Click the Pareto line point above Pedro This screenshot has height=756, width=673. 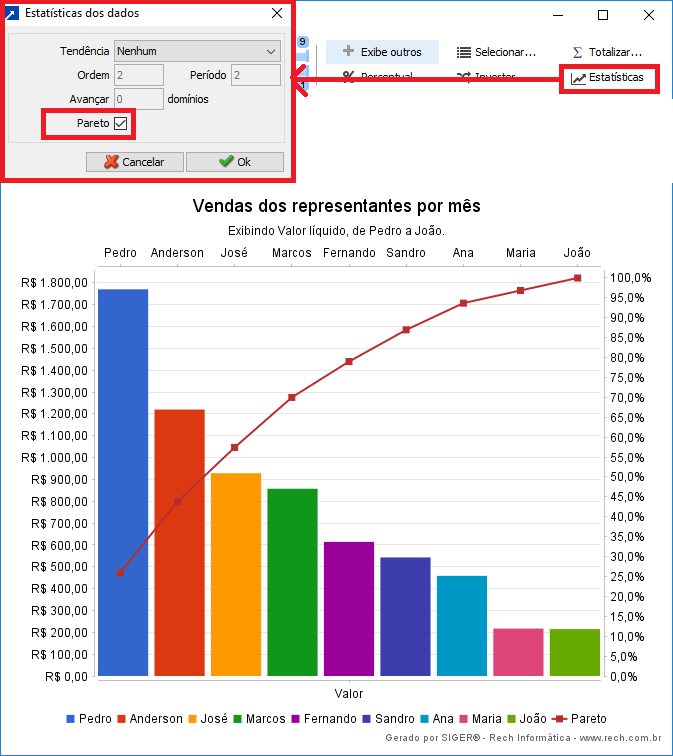point(121,573)
